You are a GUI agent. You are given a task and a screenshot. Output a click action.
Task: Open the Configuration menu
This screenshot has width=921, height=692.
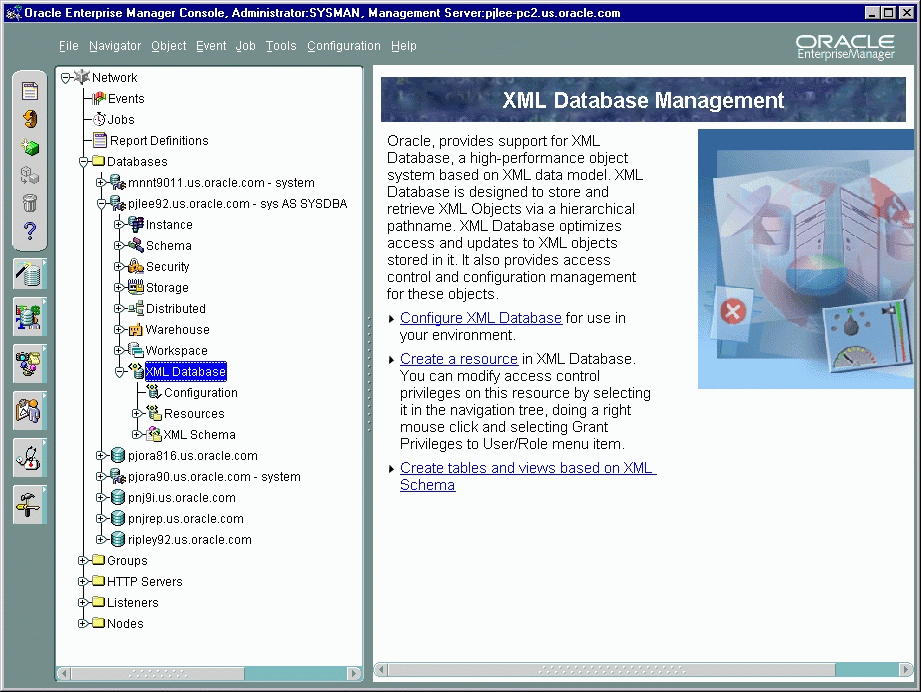pos(344,45)
